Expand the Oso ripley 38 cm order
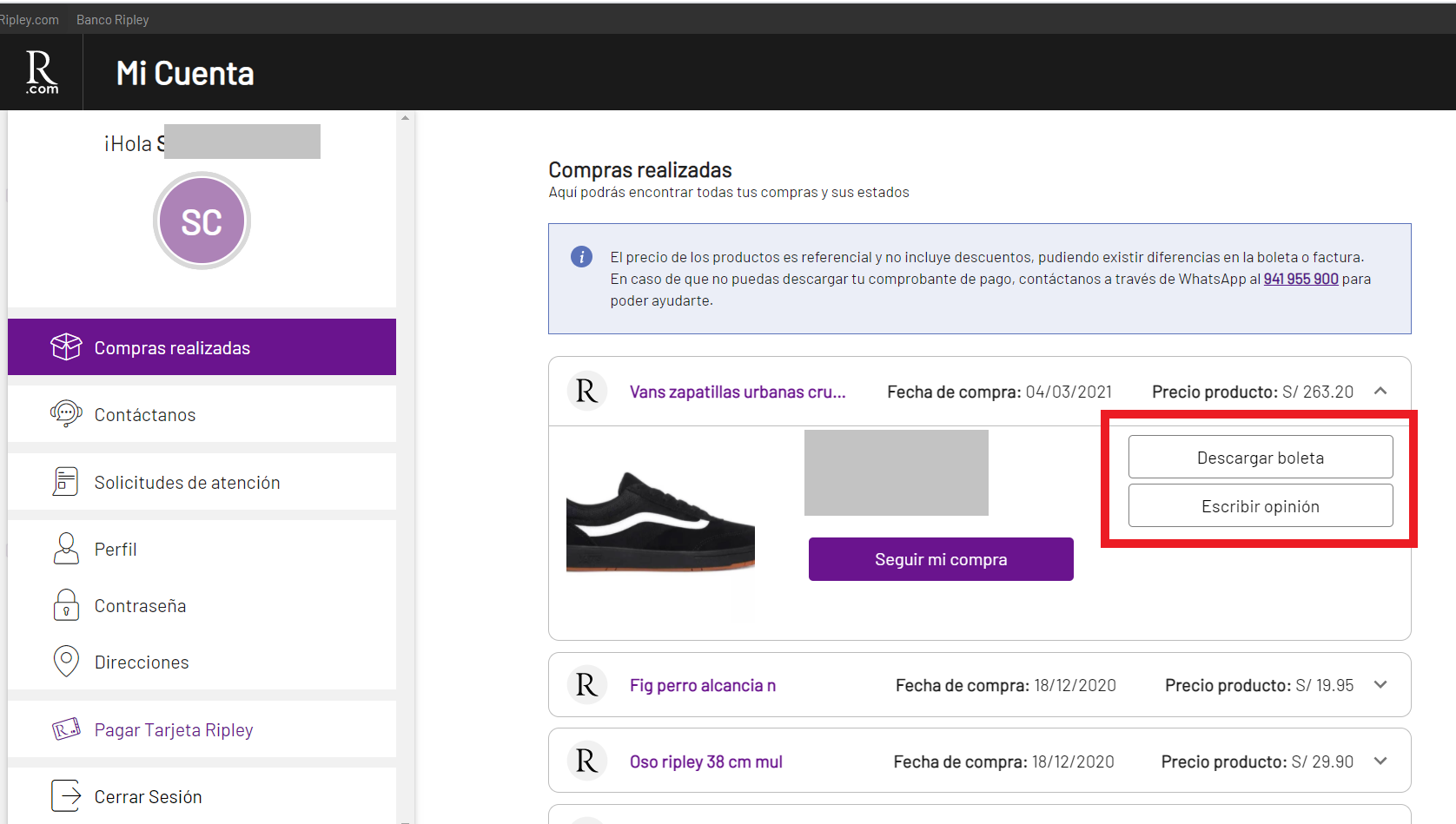Screen dimensions: 1456x824 pyautogui.click(x=1380, y=761)
